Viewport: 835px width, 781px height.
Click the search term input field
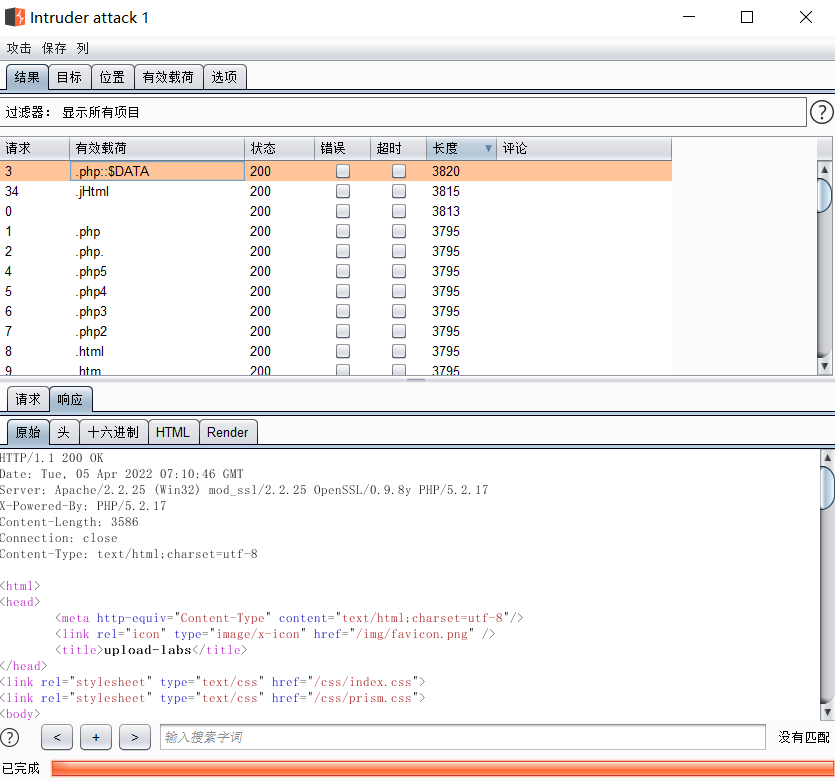(x=462, y=737)
